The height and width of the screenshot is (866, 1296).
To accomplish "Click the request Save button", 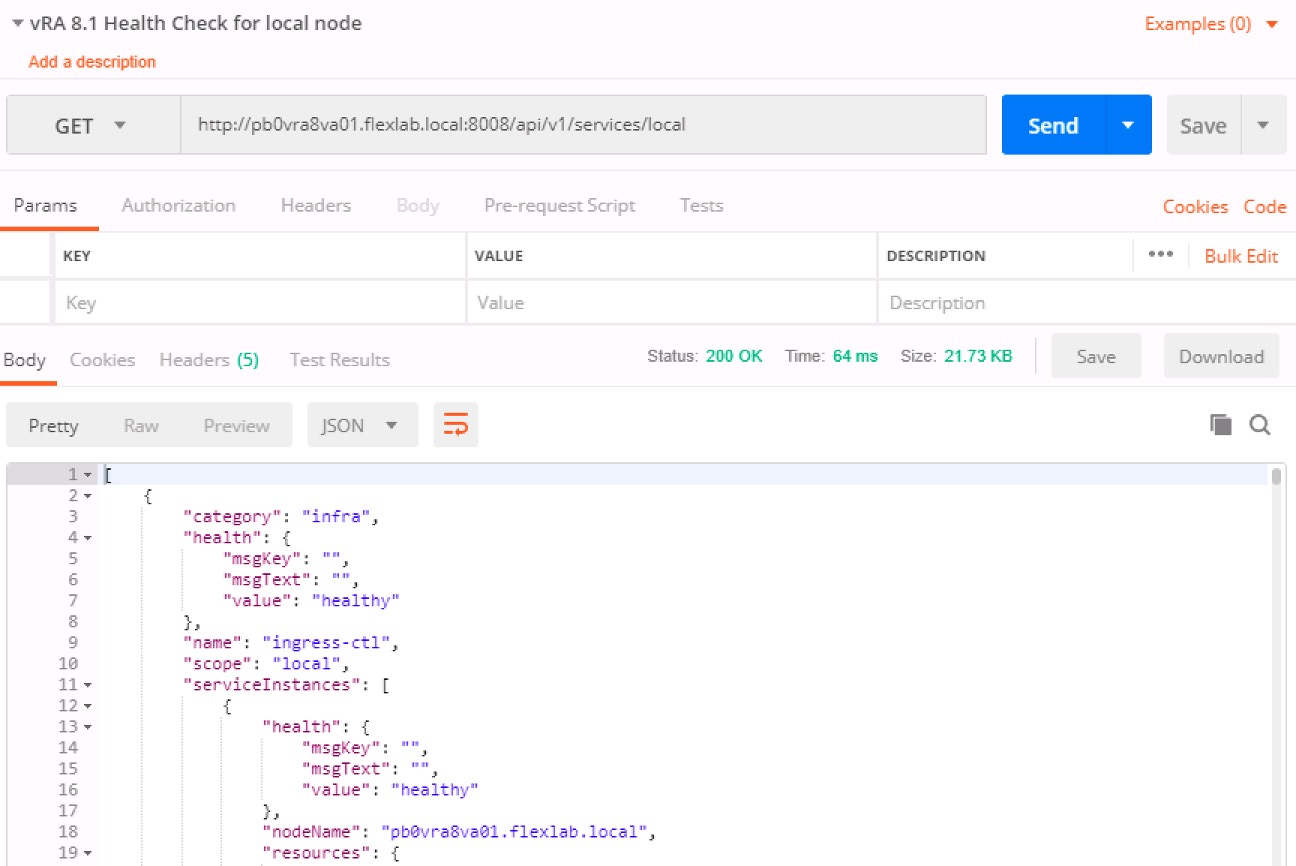I will (x=1203, y=125).
